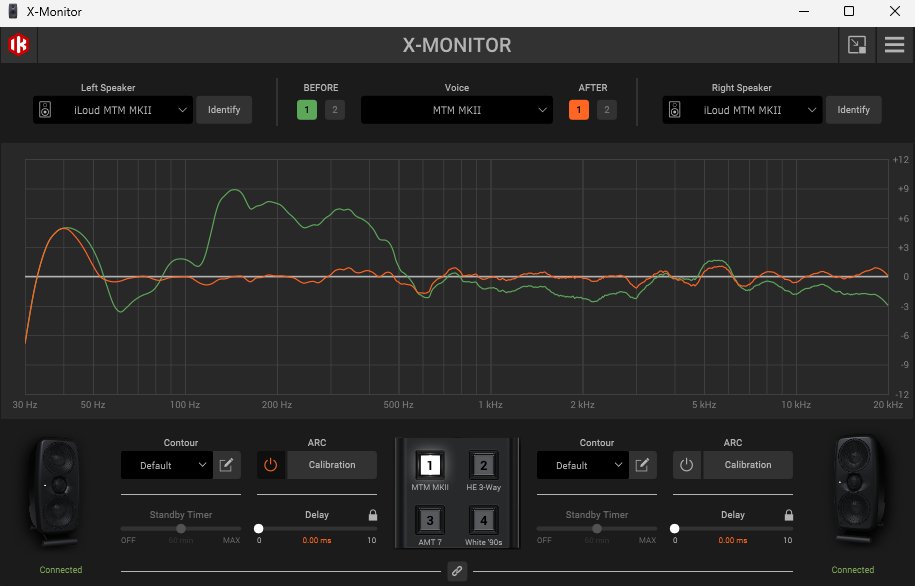Click the X-Monitor app icon in title bar

(12, 11)
